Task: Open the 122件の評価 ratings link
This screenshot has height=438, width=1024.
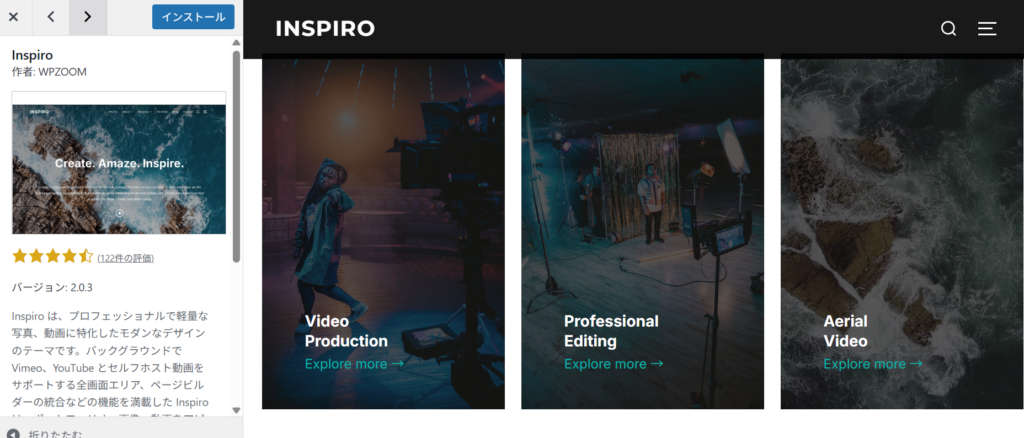Action: coord(125,258)
